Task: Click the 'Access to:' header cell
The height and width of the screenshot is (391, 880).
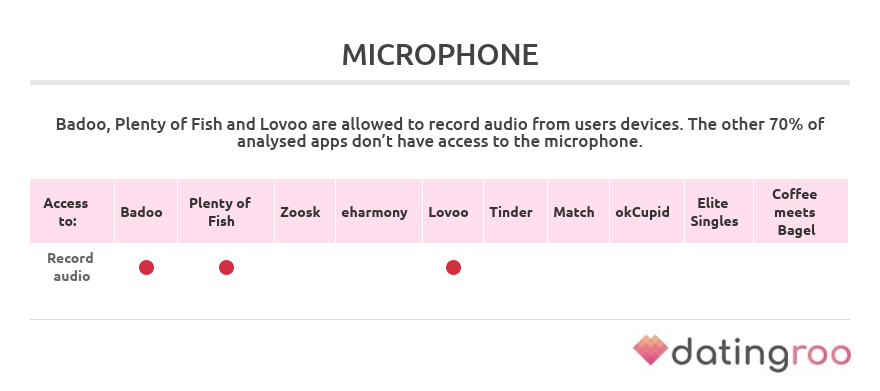Action: [72, 211]
